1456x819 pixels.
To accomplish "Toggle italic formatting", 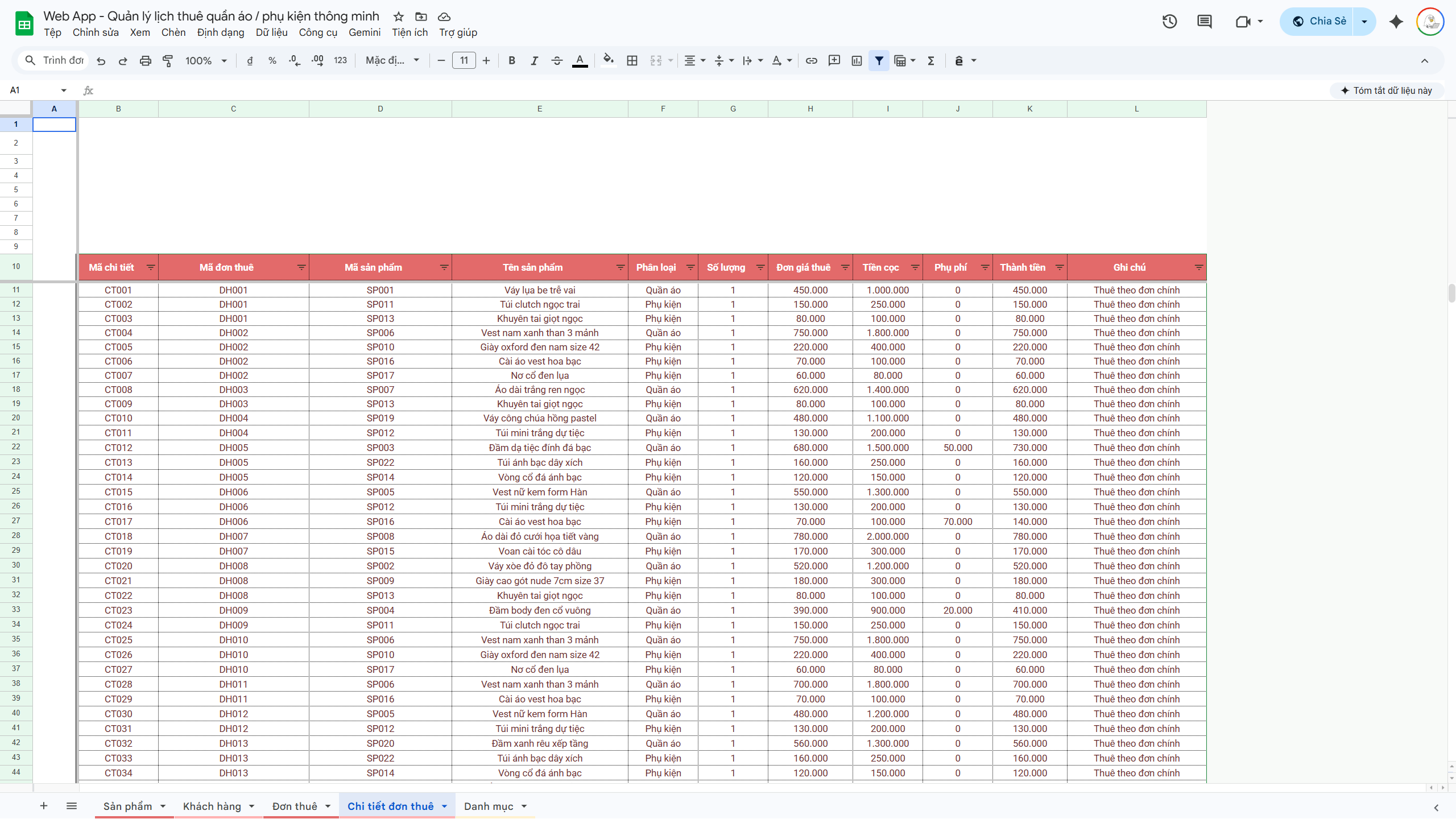I will pos(534,61).
